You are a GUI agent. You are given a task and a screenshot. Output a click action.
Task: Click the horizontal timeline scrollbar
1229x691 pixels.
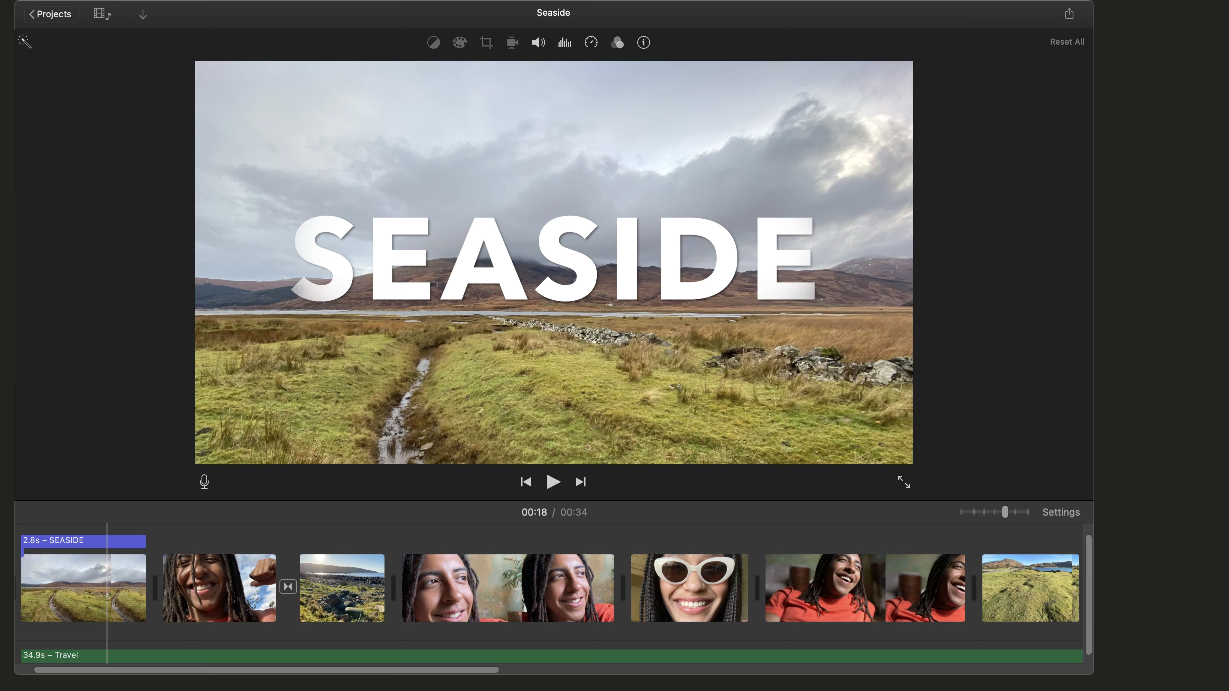[x=266, y=670]
